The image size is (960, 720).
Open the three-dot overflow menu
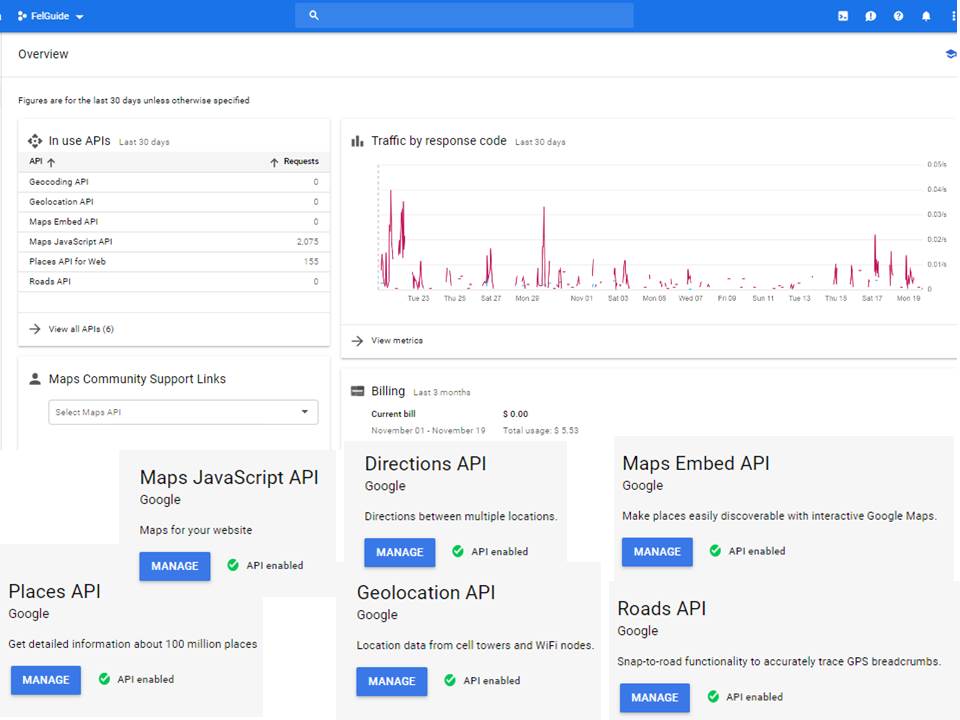point(954,15)
